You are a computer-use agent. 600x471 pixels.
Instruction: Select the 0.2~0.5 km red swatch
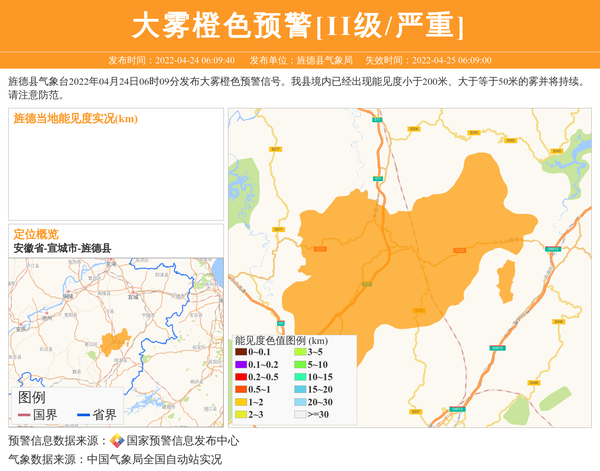pyautogui.click(x=241, y=377)
